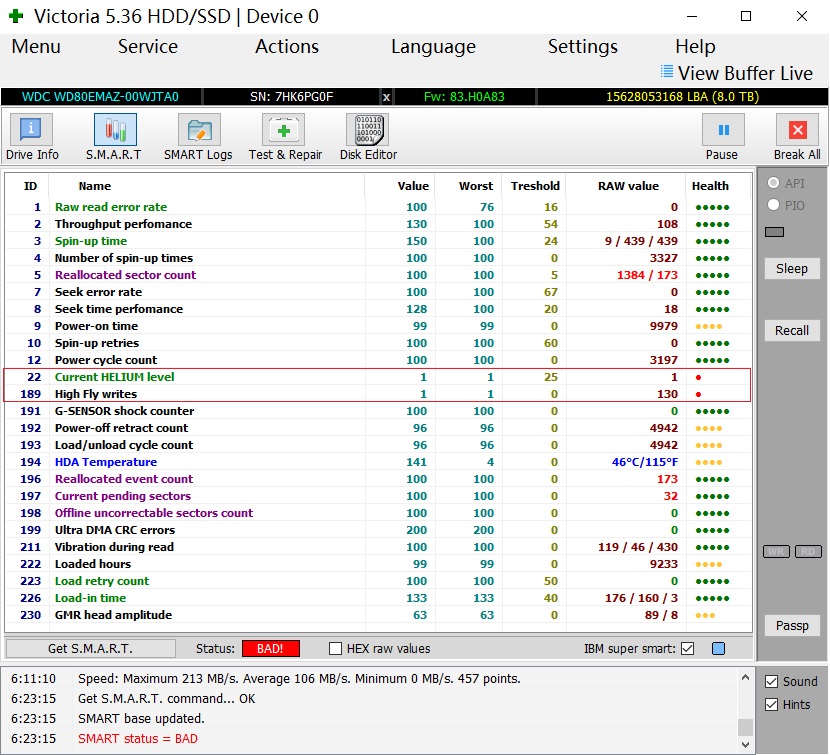Click the Fw: 83.H0A83 firmware label
The height and width of the screenshot is (755, 830).
click(464, 97)
